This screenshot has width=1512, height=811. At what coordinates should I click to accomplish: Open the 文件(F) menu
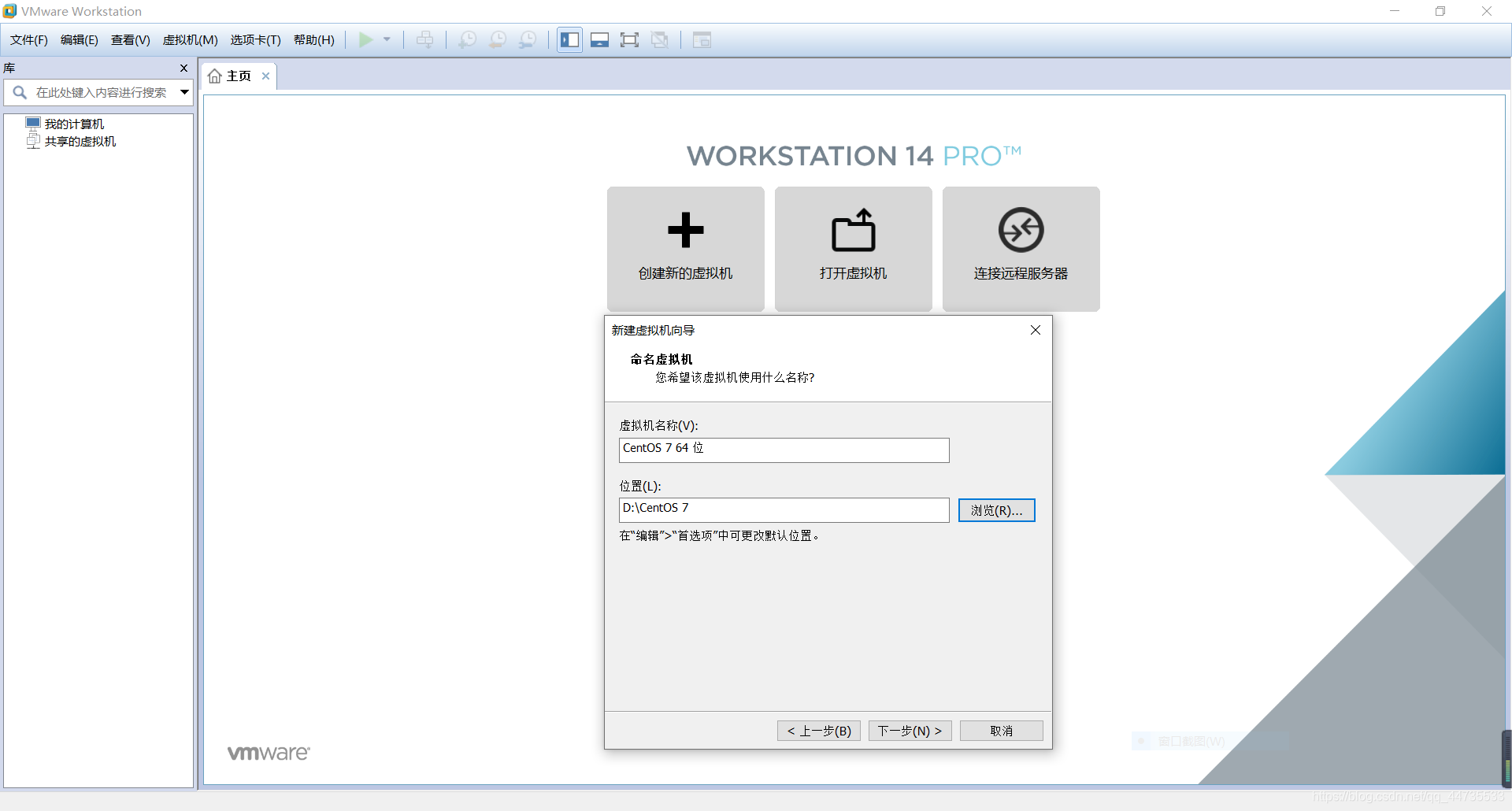click(29, 40)
